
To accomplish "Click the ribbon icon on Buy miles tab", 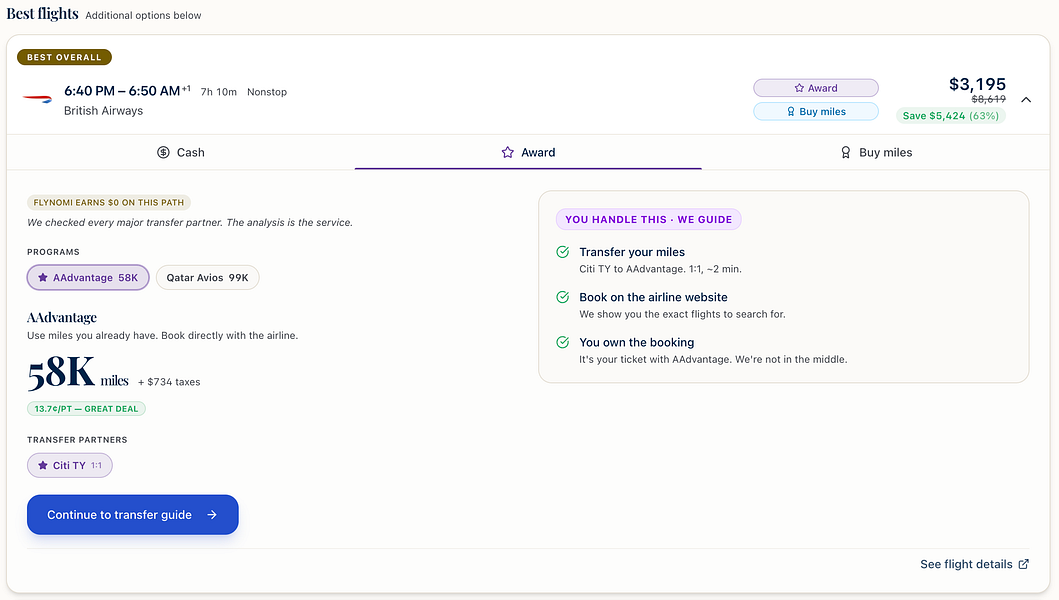I will tap(846, 153).
